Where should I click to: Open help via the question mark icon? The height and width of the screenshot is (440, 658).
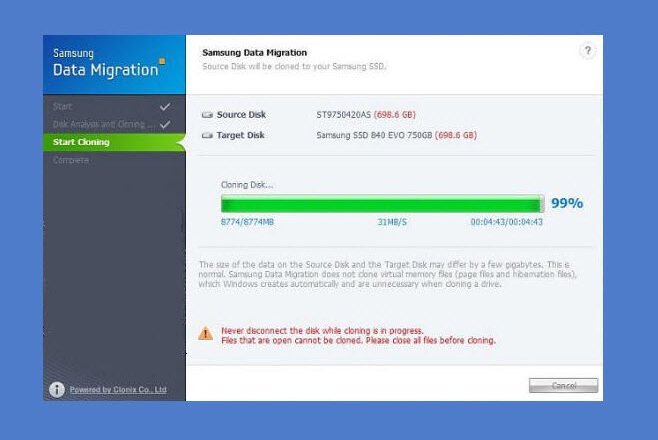coord(588,51)
